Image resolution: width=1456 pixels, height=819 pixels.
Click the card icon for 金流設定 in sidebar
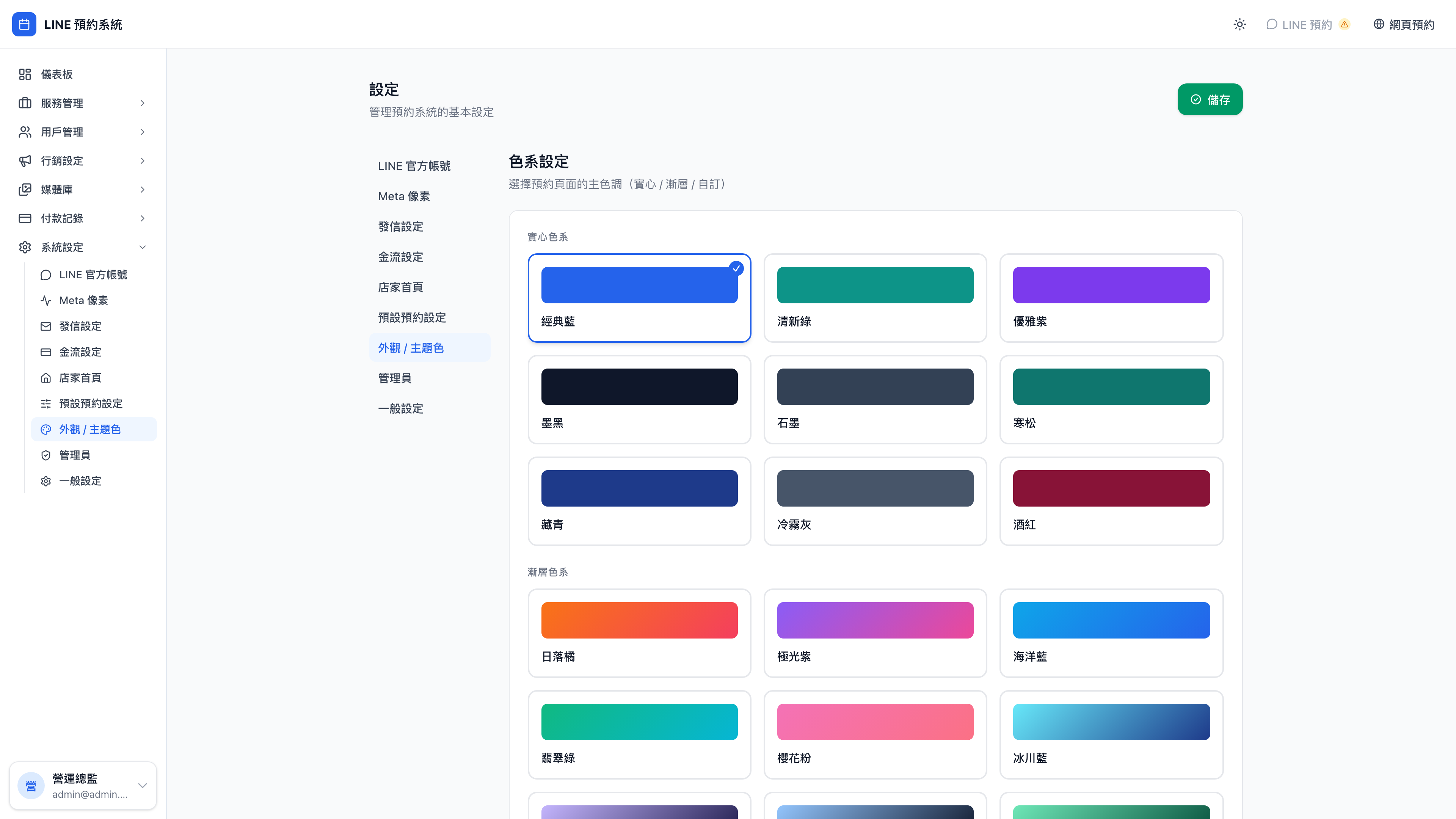pyautogui.click(x=46, y=352)
